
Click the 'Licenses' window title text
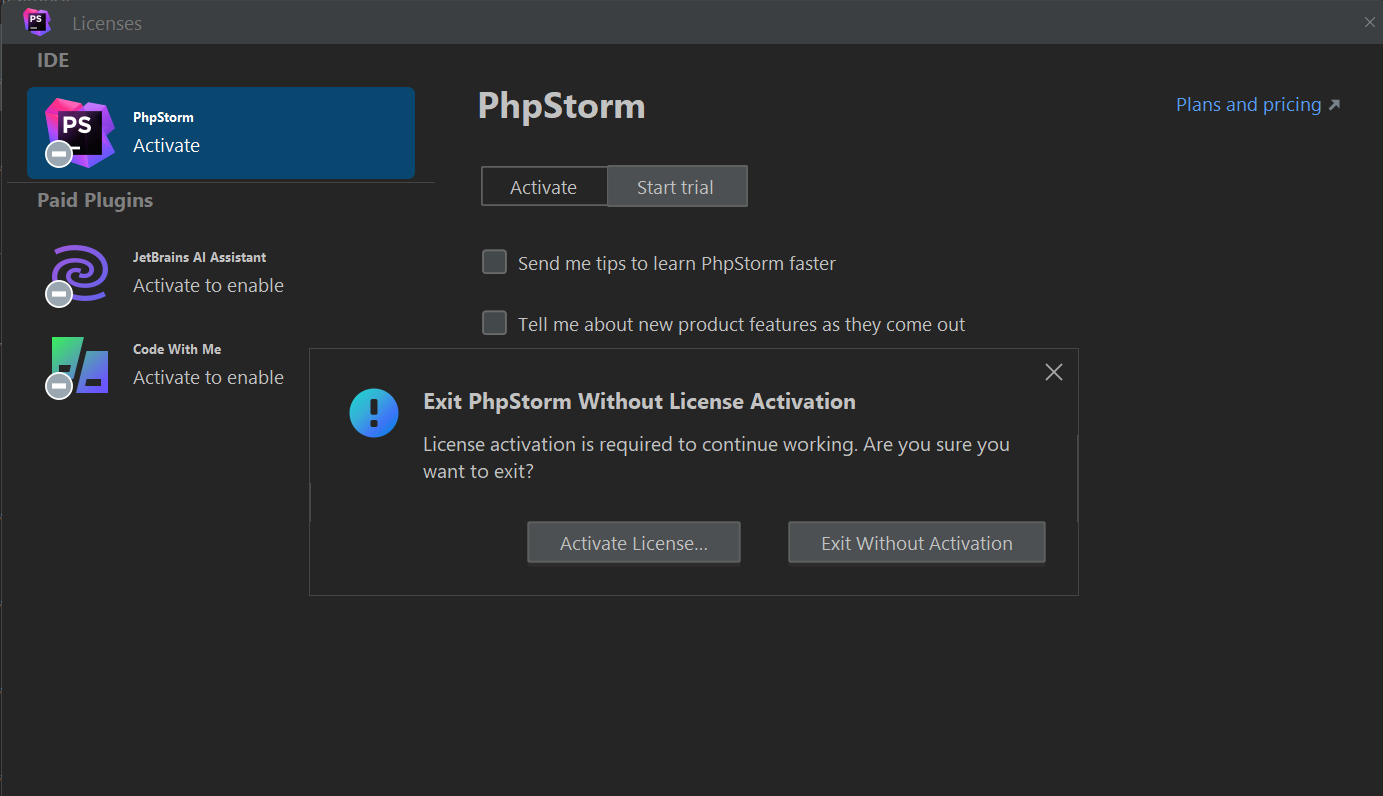[107, 23]
